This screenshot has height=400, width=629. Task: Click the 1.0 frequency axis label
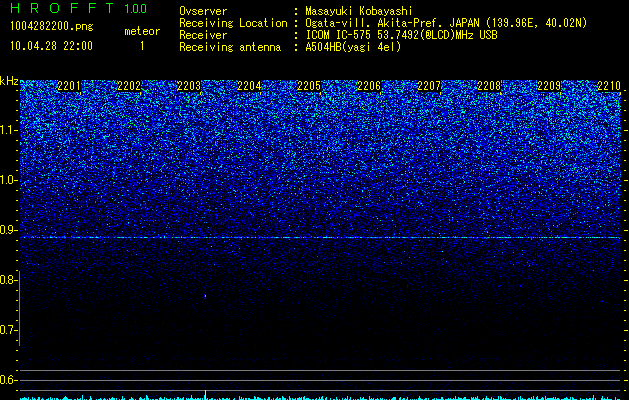point(8,180)
